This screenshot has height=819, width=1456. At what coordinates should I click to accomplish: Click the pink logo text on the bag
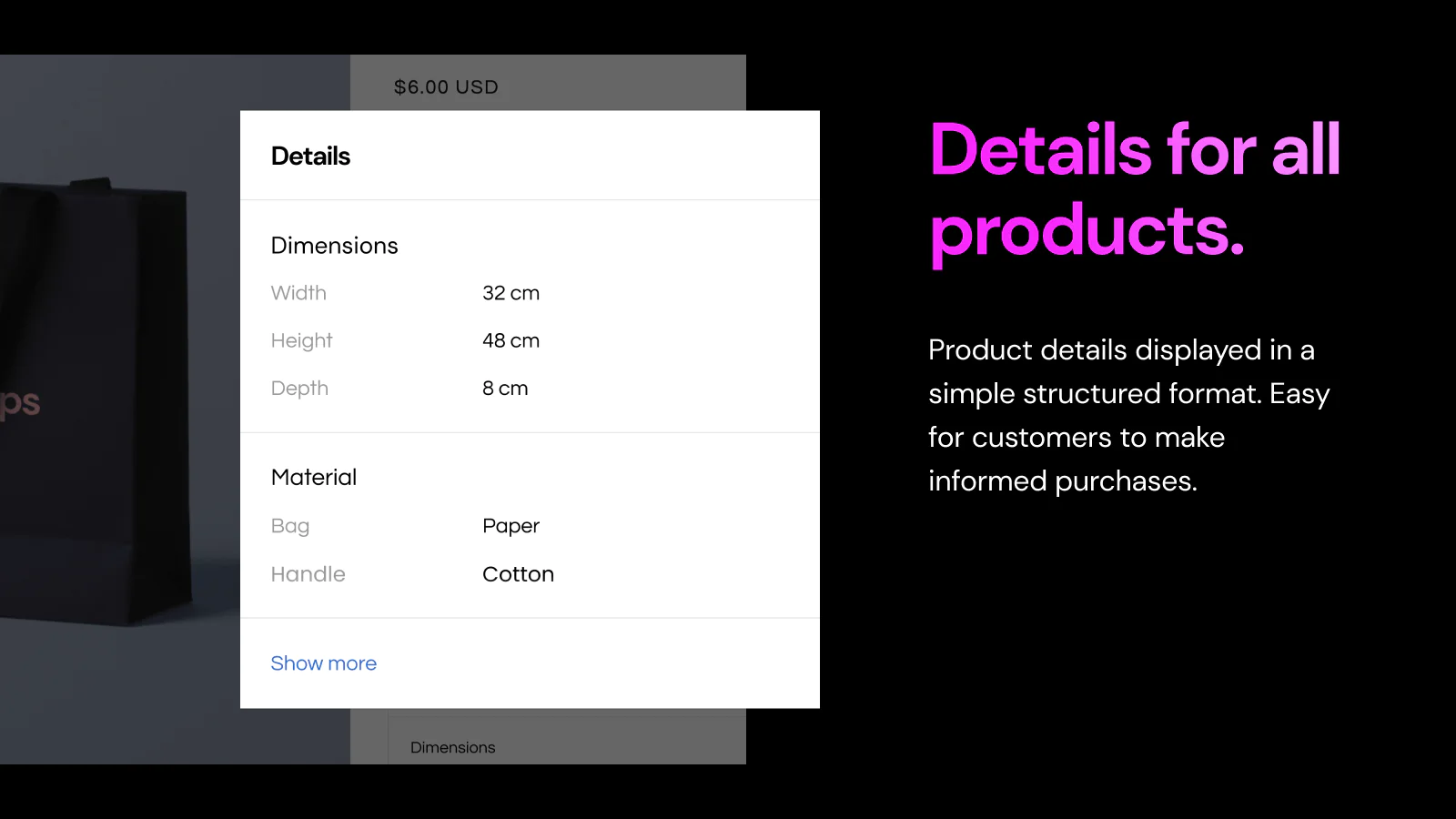pos(20,402)
